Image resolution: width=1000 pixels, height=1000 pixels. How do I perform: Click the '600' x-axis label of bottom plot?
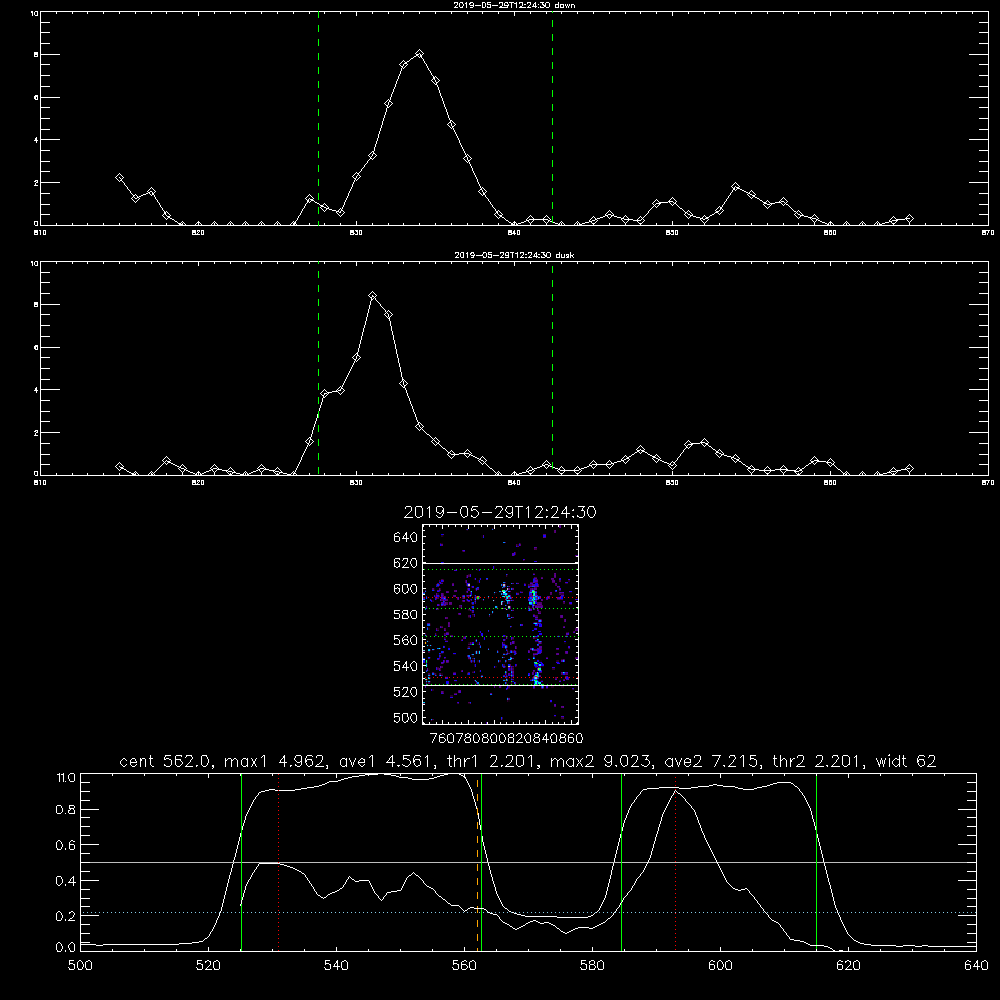(721, 966)
